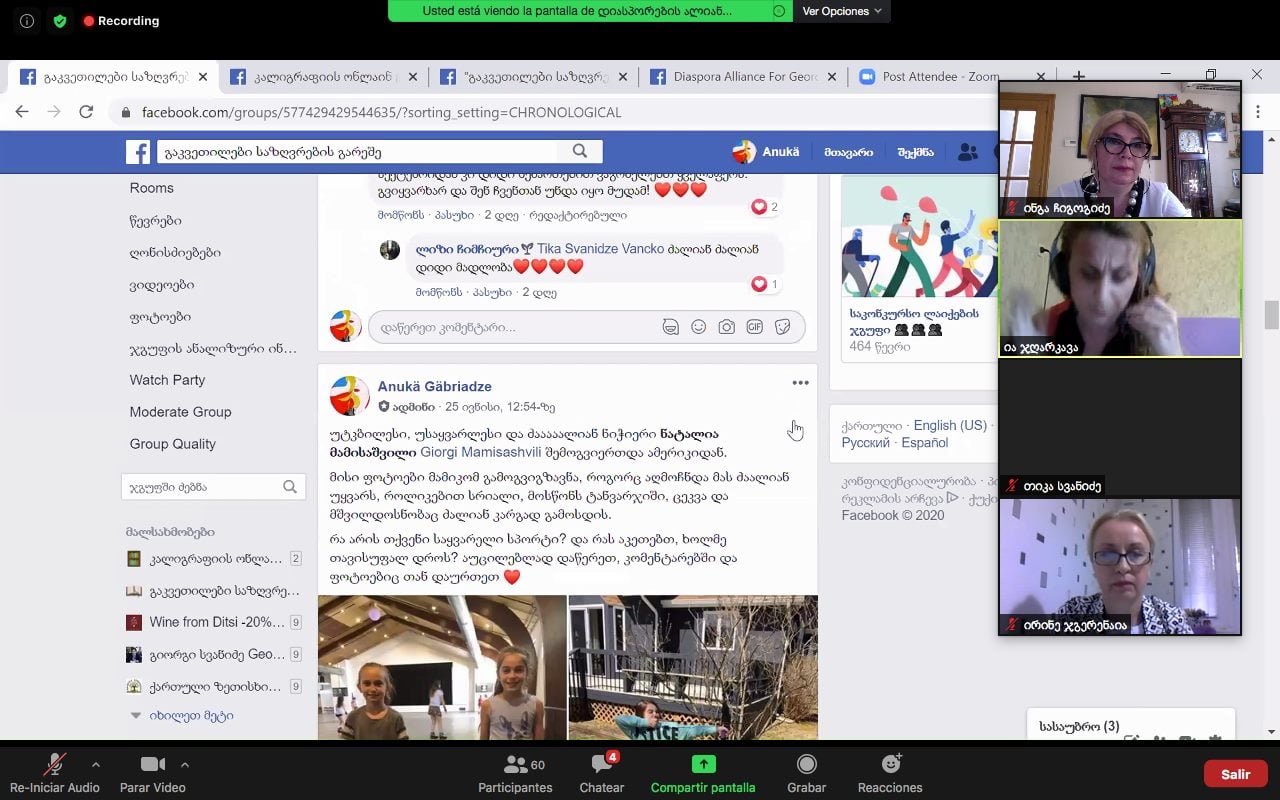The width and height of the screenshot is (1280, 800).
Task: Open the outdoor porch photo thumbnail
Action: (693, 667)
